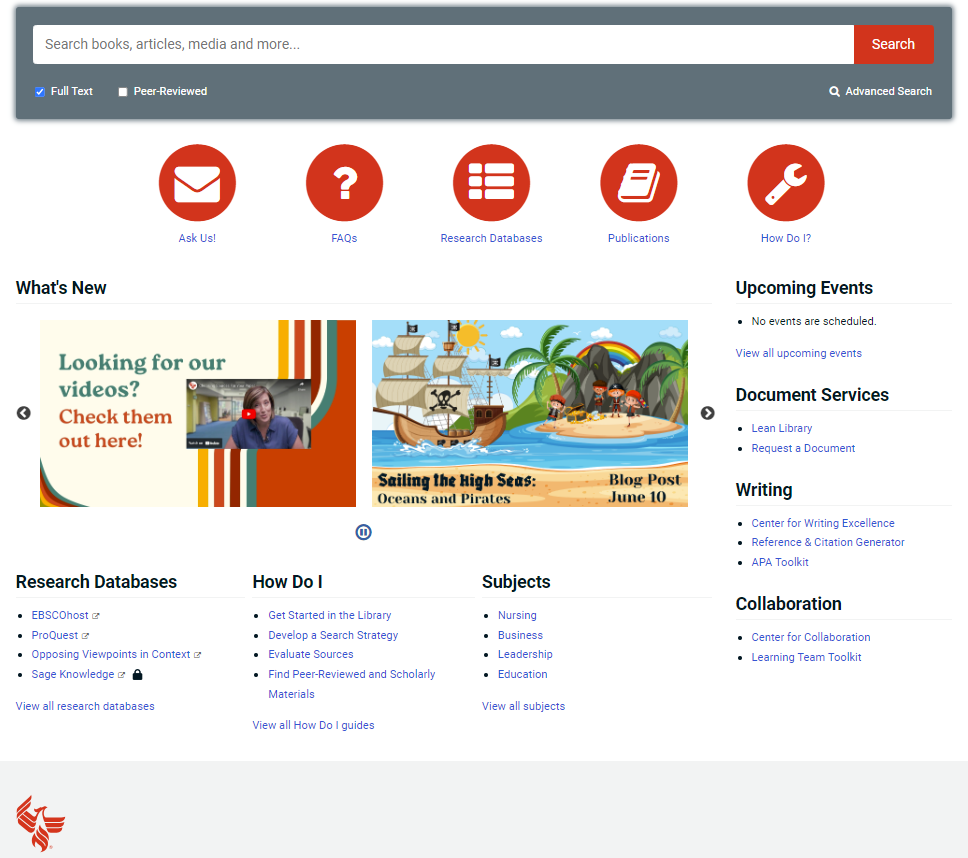Open the EBSCOhost external link

[62, 614]
